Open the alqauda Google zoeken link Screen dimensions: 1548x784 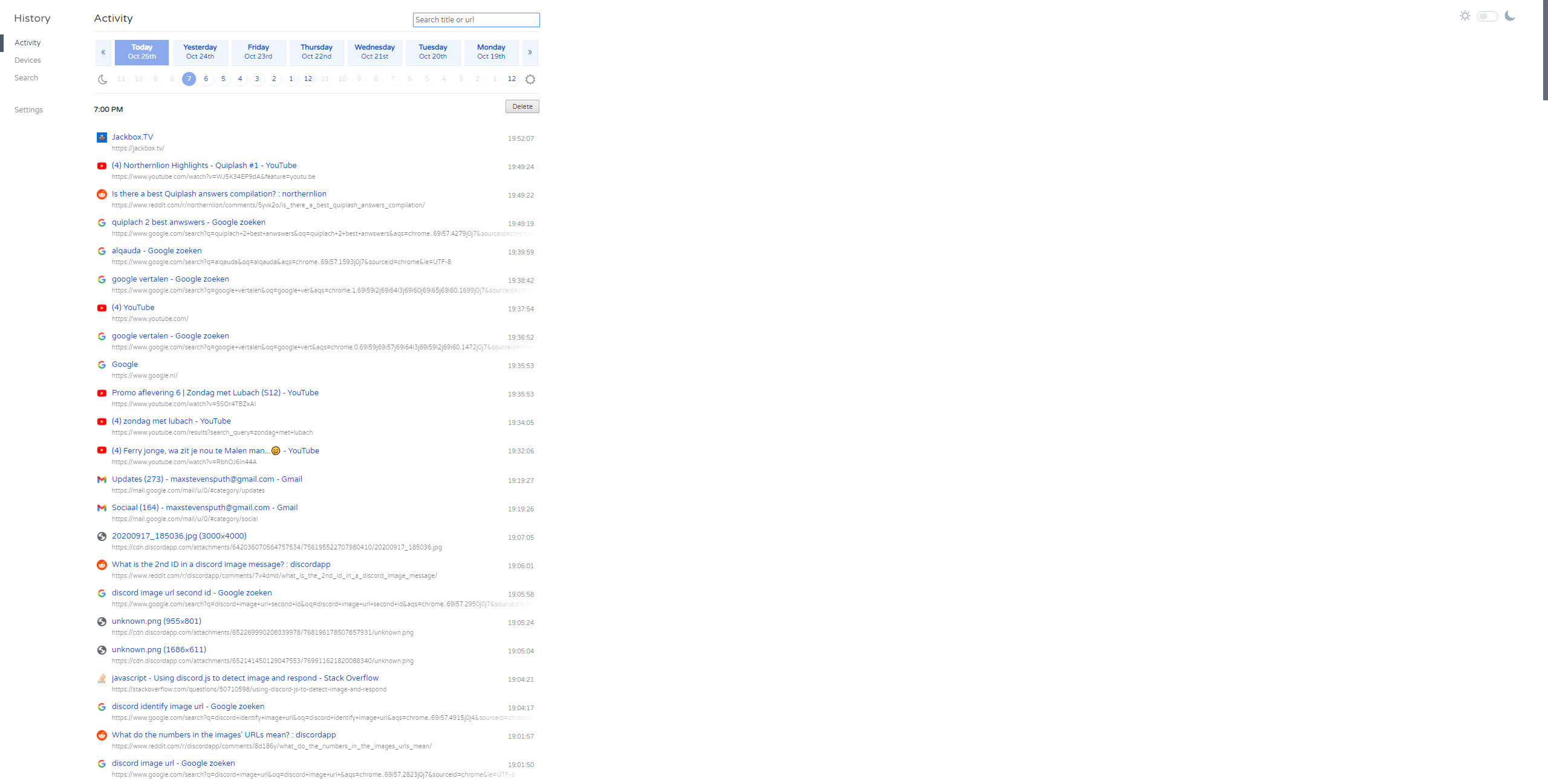(157, 251)
